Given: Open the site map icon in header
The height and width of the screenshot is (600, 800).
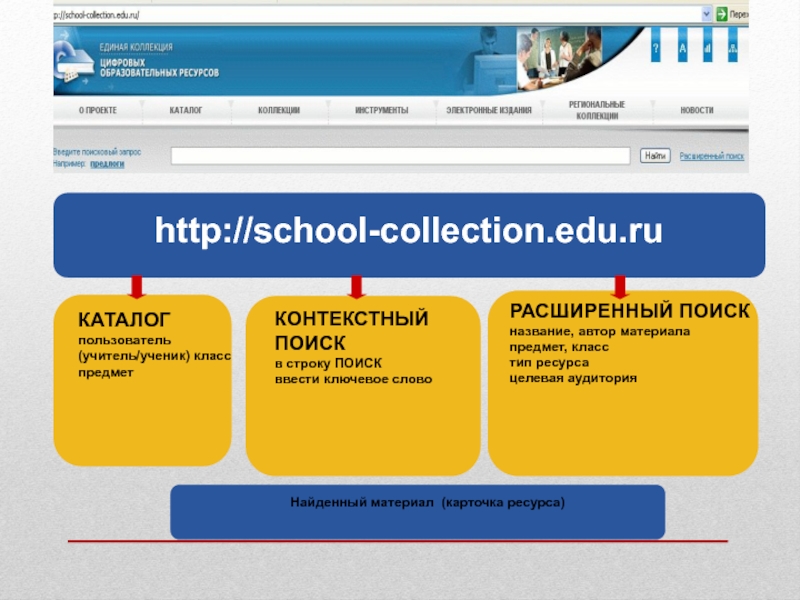Looking at the screenshot, I should (733, 46).
